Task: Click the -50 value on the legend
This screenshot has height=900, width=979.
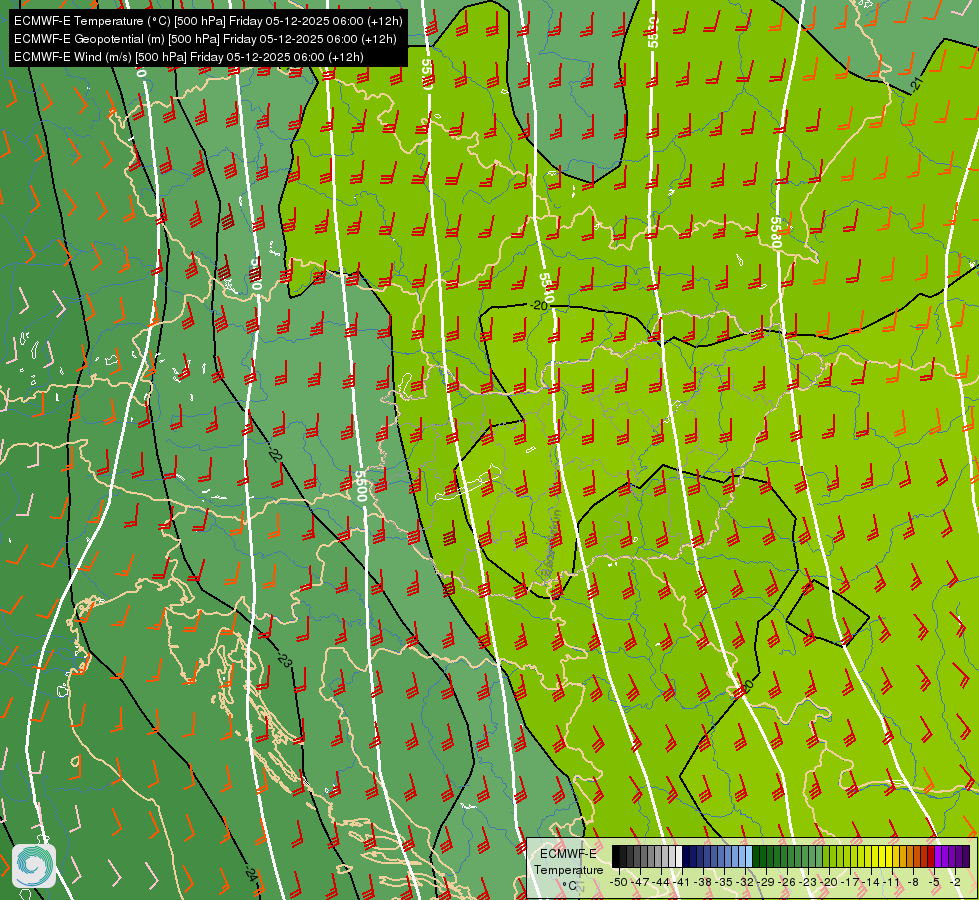Action: pyautogui.click(x=619, y=882)
